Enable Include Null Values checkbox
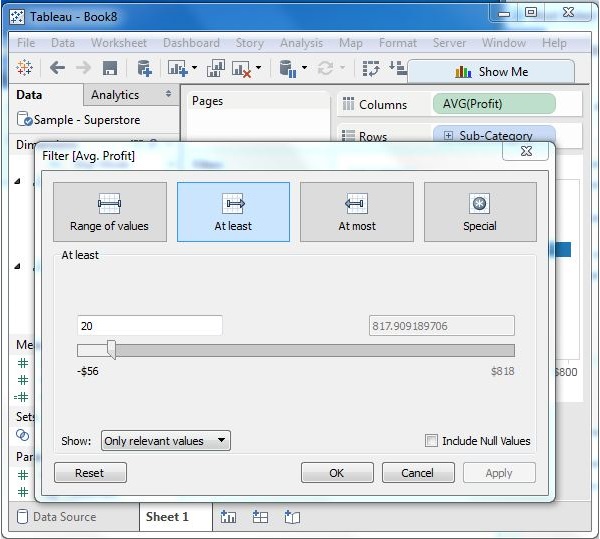The height and width of the screenshot is (539, 600). 431,441
